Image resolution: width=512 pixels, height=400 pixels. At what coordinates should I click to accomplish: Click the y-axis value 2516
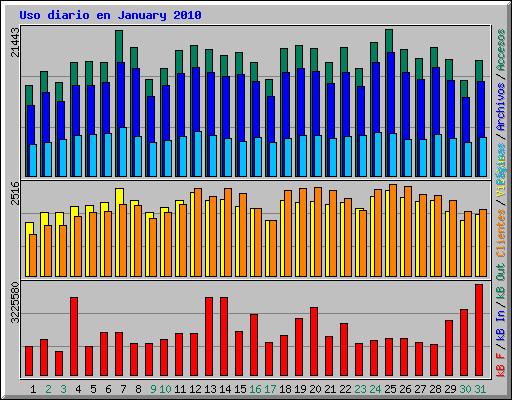click(x=15, y=193)
